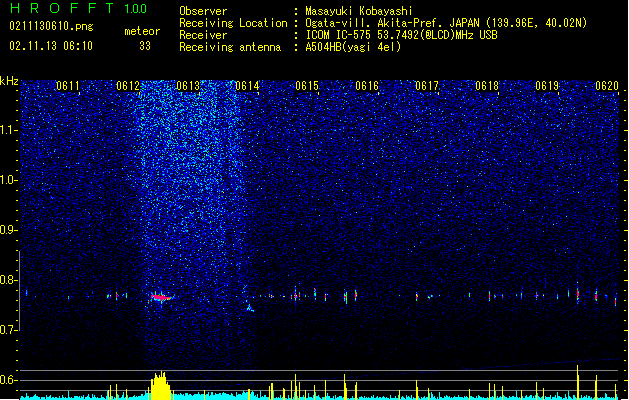Click the 'Receiver' field label
This screenshot has height=400, width=629.
point(203,35)
